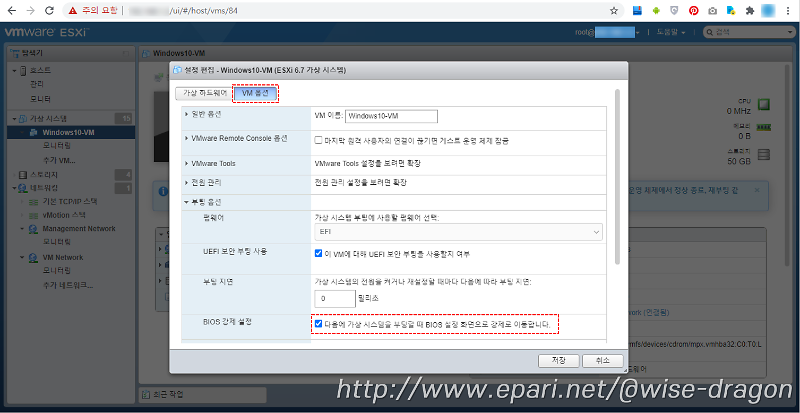
Task: Click the browser Back arrow
Action: point(11,10)
